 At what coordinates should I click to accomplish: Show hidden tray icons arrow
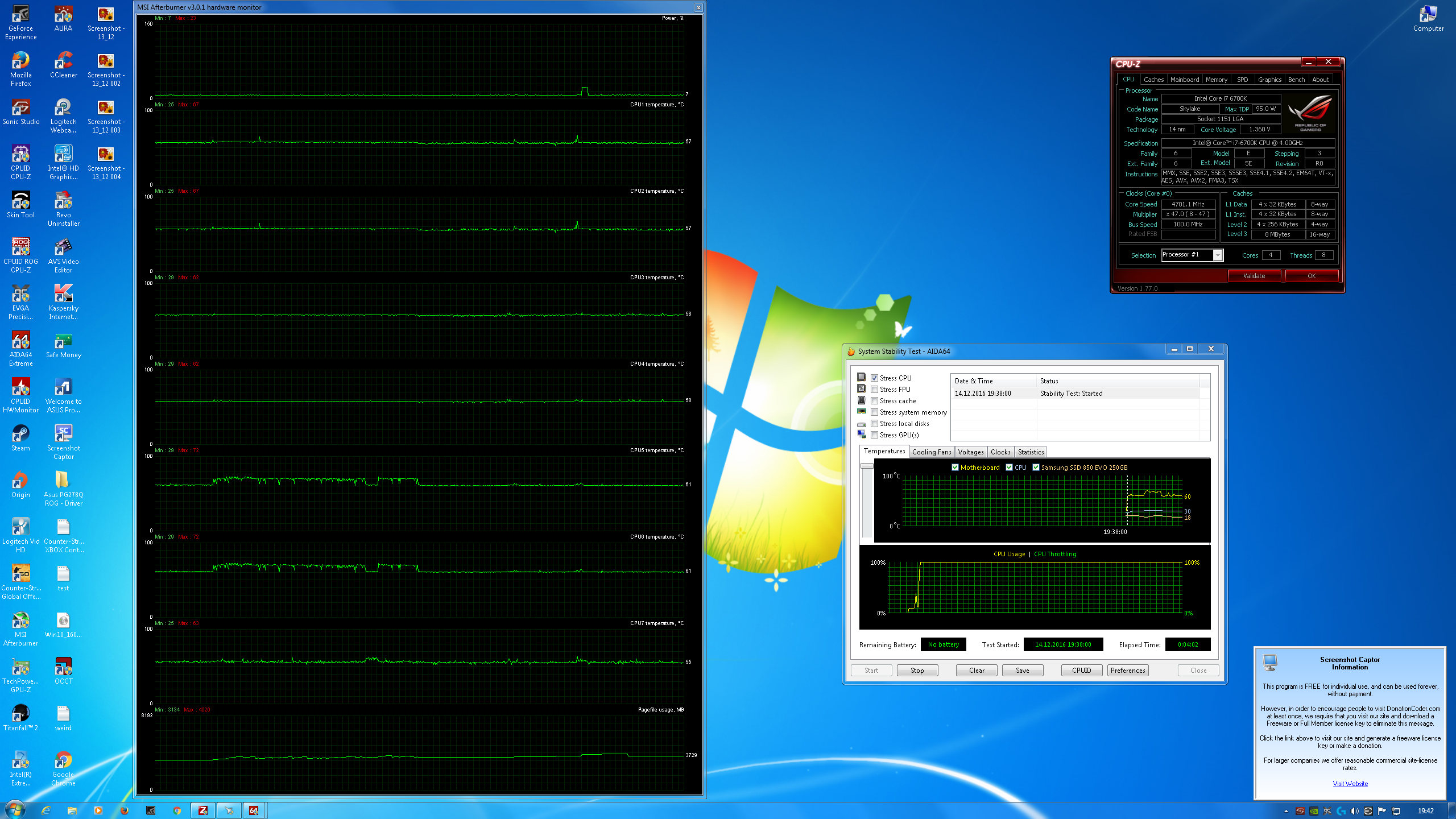tap(1287, 811)
